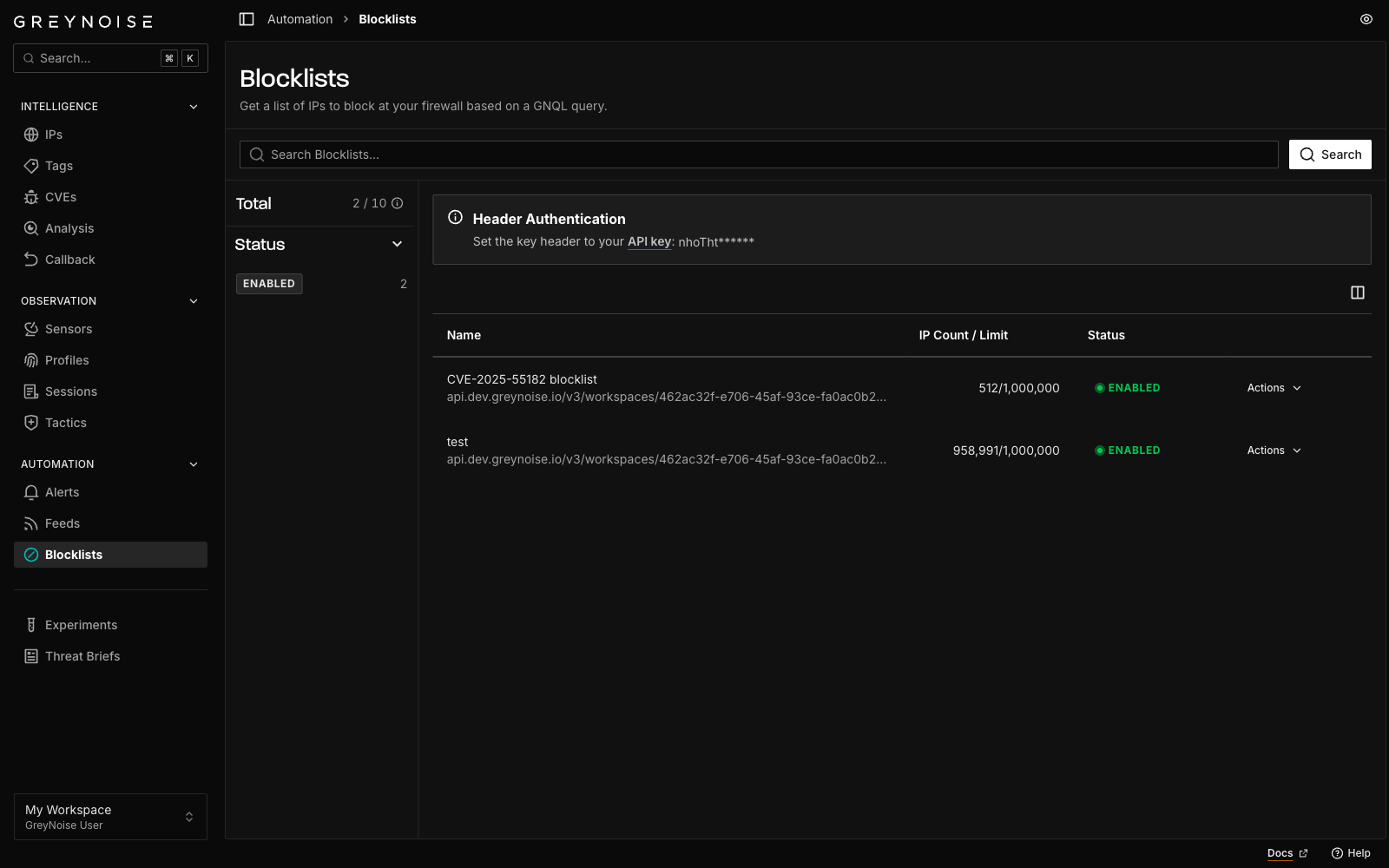
Task: Open the Alerts bell icon
Action: [x=31, y=492]
